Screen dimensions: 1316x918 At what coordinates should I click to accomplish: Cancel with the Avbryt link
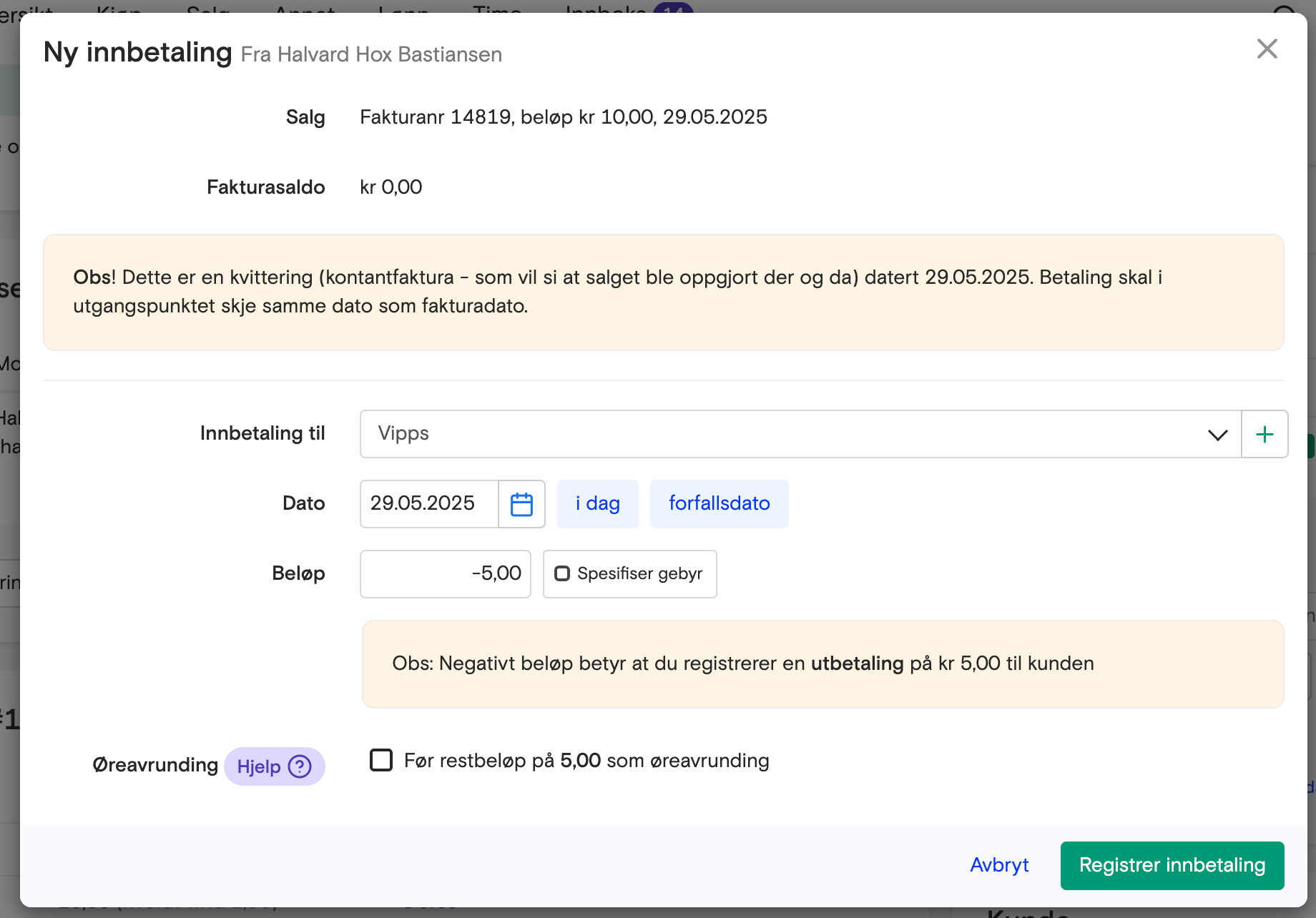coord(998,865)
